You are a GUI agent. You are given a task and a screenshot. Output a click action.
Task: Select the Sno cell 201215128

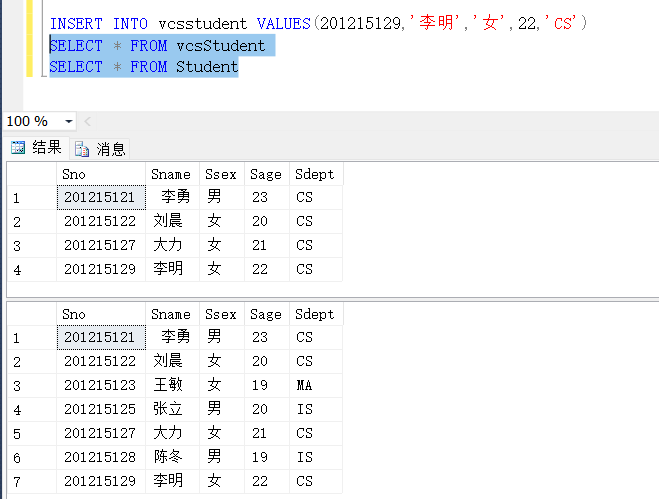pyautogui.click(x=99, y=457)
